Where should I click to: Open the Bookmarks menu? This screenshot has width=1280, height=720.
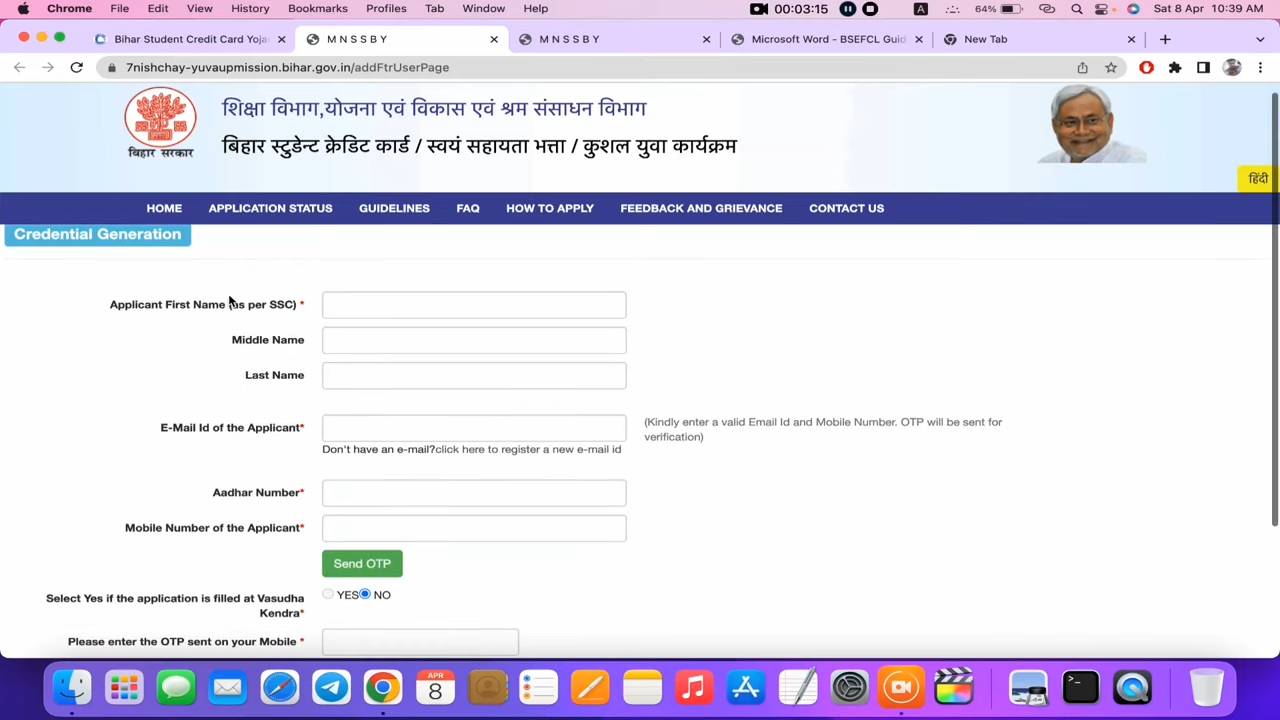[x=318, y=8]
